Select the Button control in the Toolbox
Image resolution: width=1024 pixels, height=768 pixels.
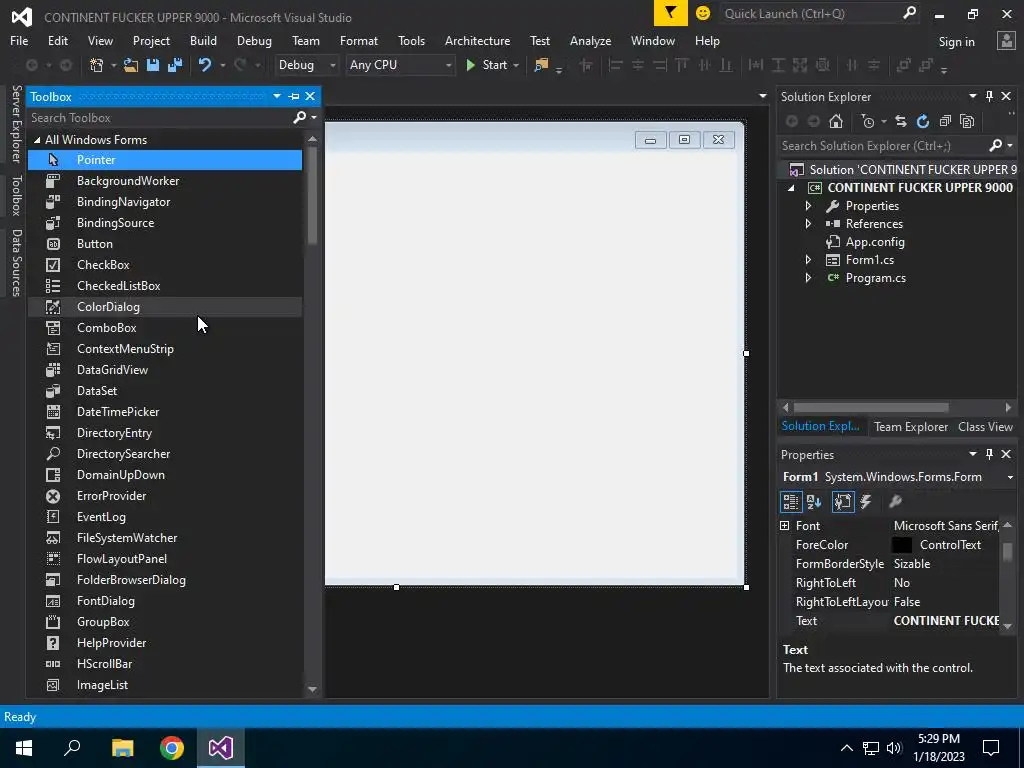coord(165,244)
